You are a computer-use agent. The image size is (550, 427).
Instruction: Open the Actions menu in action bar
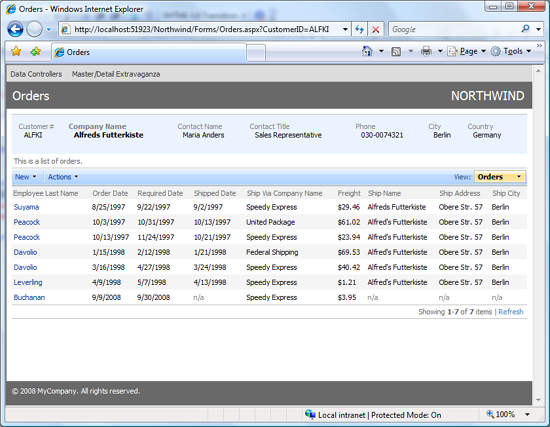coord(63,177)
